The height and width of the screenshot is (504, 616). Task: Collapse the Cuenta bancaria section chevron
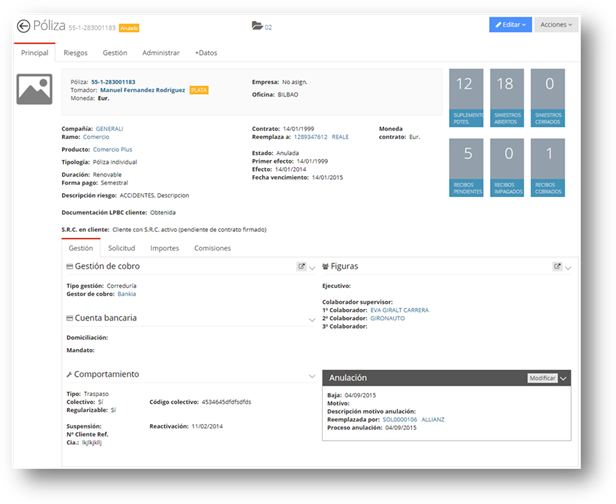click(x=312, y=320)
